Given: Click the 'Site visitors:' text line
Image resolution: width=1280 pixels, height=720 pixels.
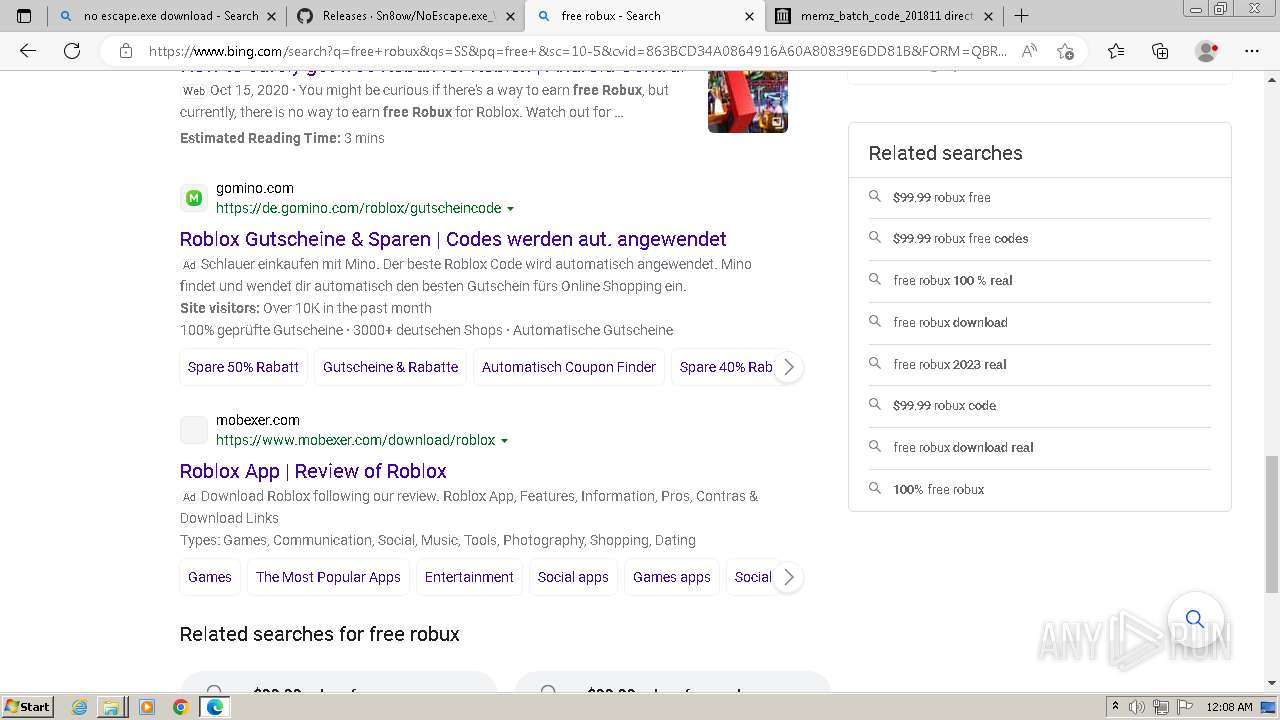Looking at the screenshot, I should click(306, 308).
